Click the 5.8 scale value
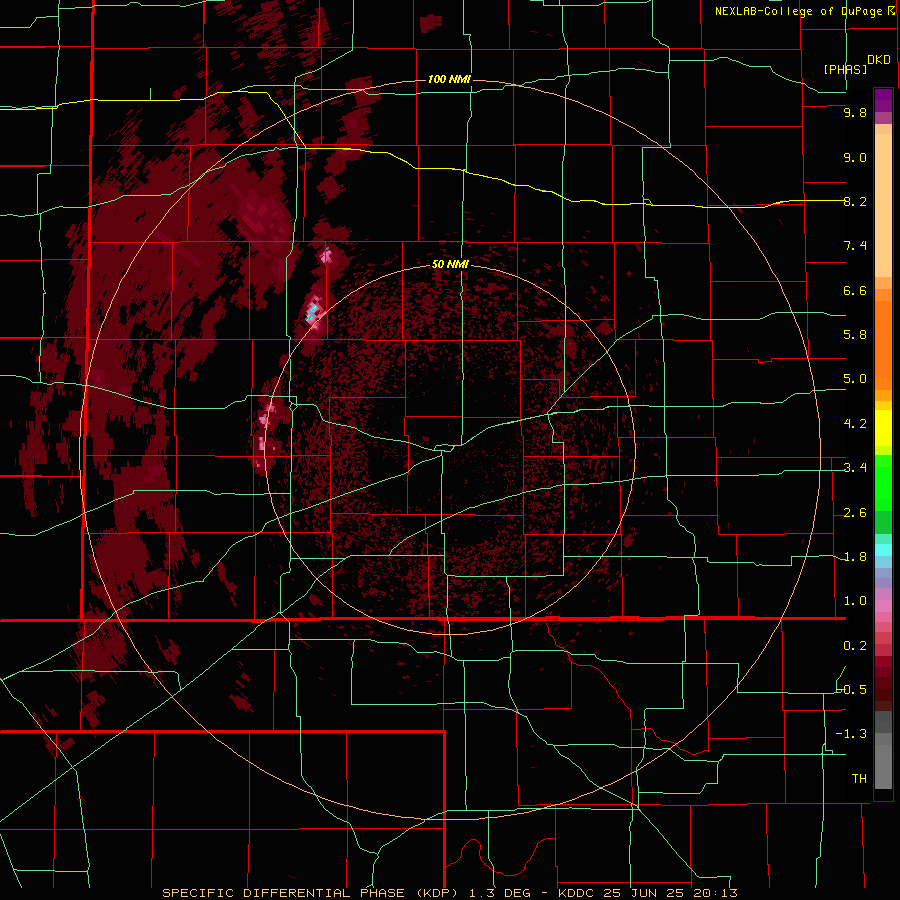 tap(855, 335)
